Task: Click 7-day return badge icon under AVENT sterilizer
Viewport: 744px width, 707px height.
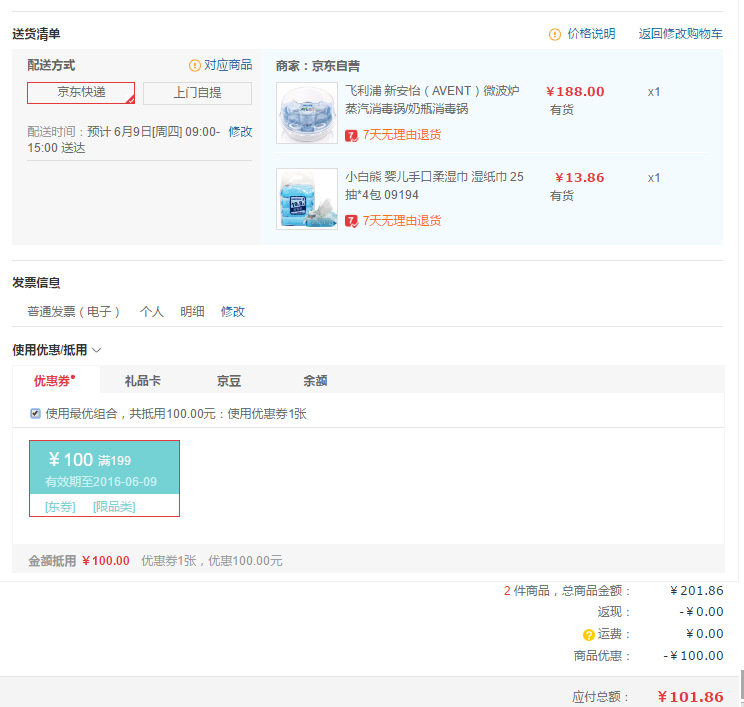Action: pyautogui.click(x=351, y=136)
